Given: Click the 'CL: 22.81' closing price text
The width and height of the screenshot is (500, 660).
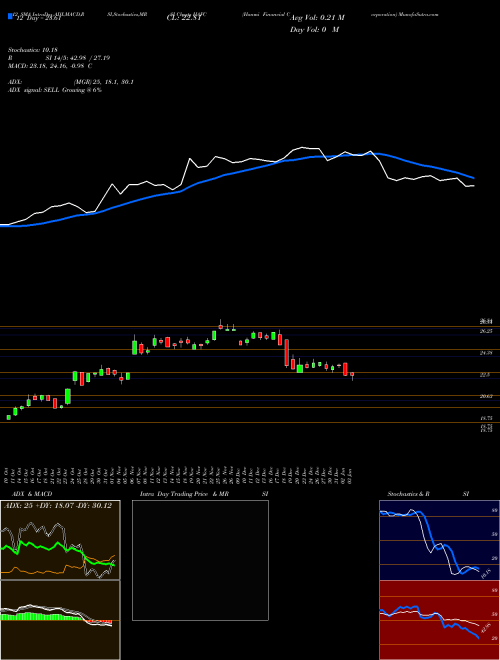Looking at the screenshot, I should tap(184, 18).
